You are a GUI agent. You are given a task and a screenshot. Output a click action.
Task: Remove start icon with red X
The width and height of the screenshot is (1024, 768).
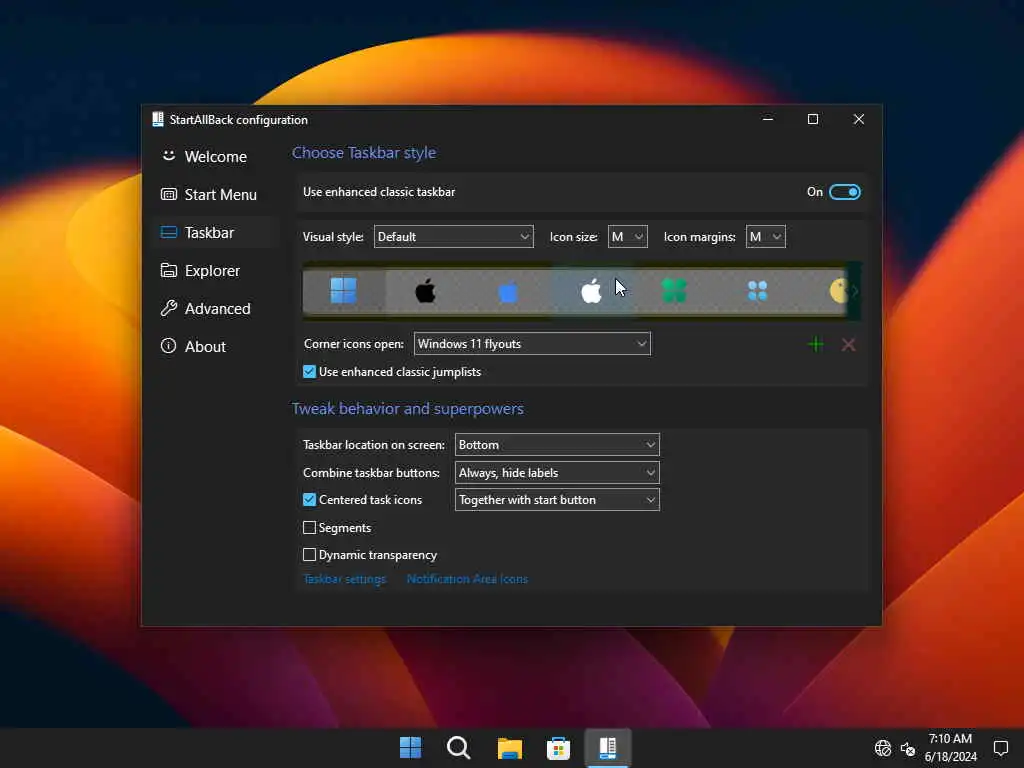(x=848, y=344)
